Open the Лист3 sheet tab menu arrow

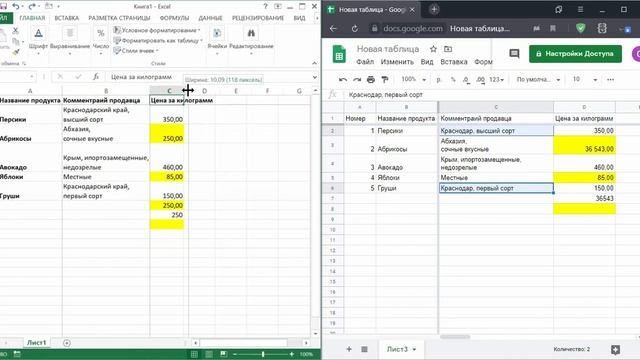click(x=414, y=349)
